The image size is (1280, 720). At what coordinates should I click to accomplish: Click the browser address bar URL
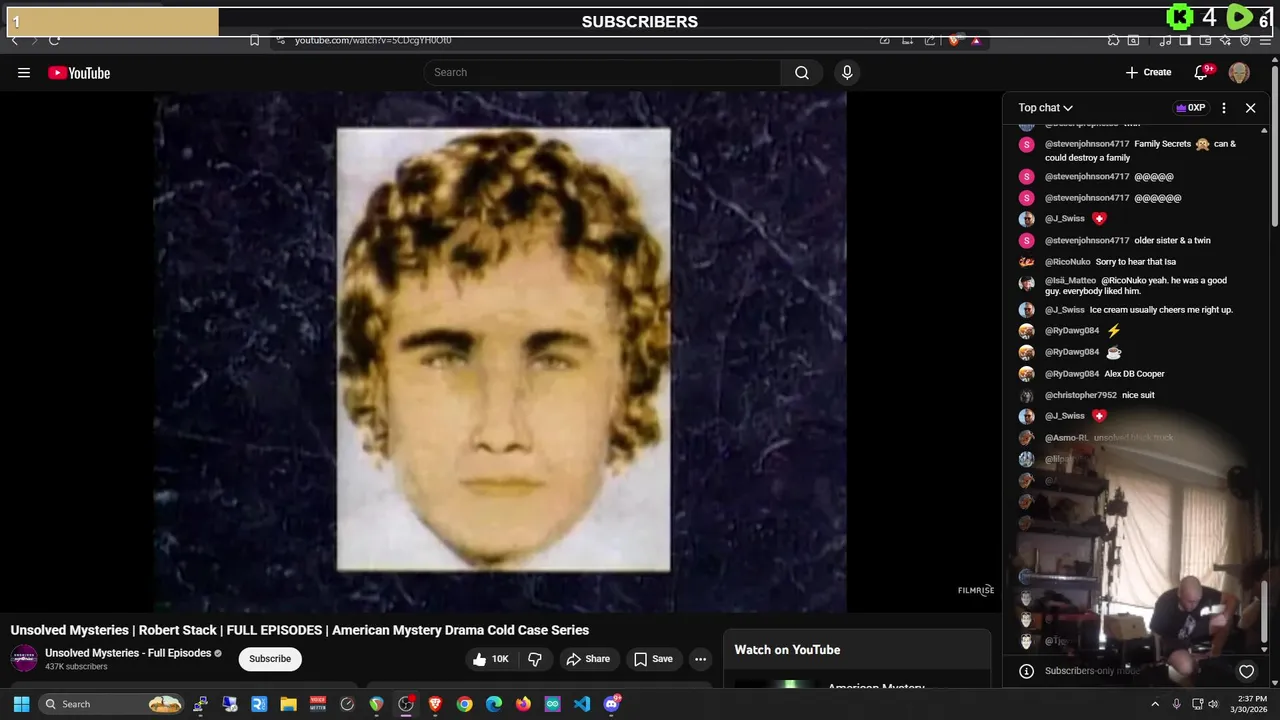(373, 40)
